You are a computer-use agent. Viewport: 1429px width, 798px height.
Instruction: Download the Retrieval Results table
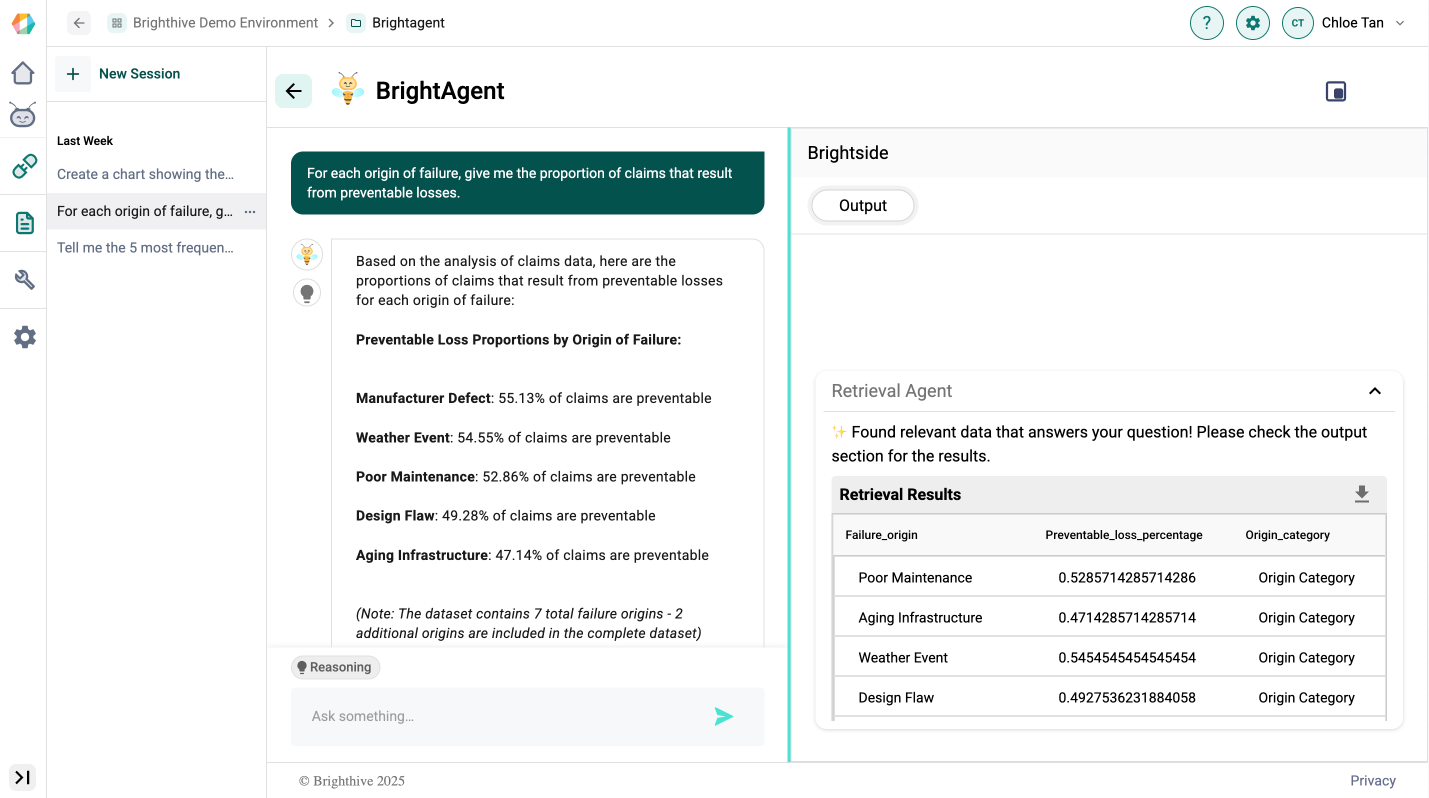(1361, 494)
